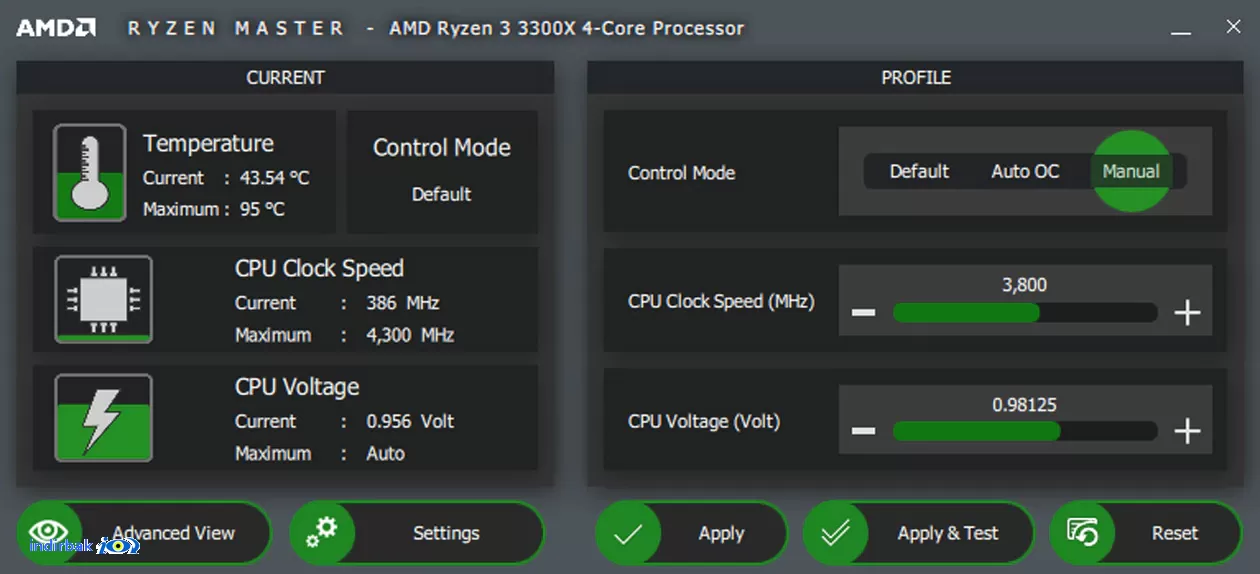The width and height of the screenshot is (1260, 574).
Task: Click Apply & Test button
Action: [x=919, y=533]
